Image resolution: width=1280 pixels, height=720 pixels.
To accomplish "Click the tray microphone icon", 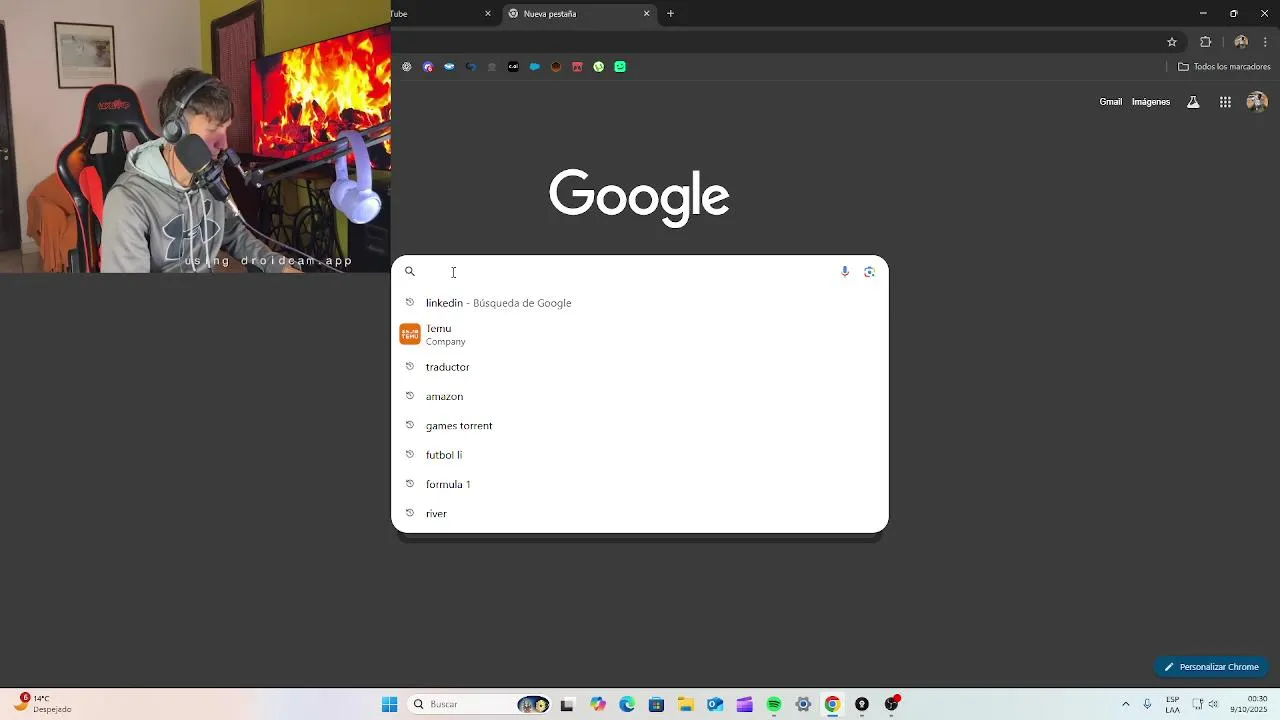I will point(1147,704).
